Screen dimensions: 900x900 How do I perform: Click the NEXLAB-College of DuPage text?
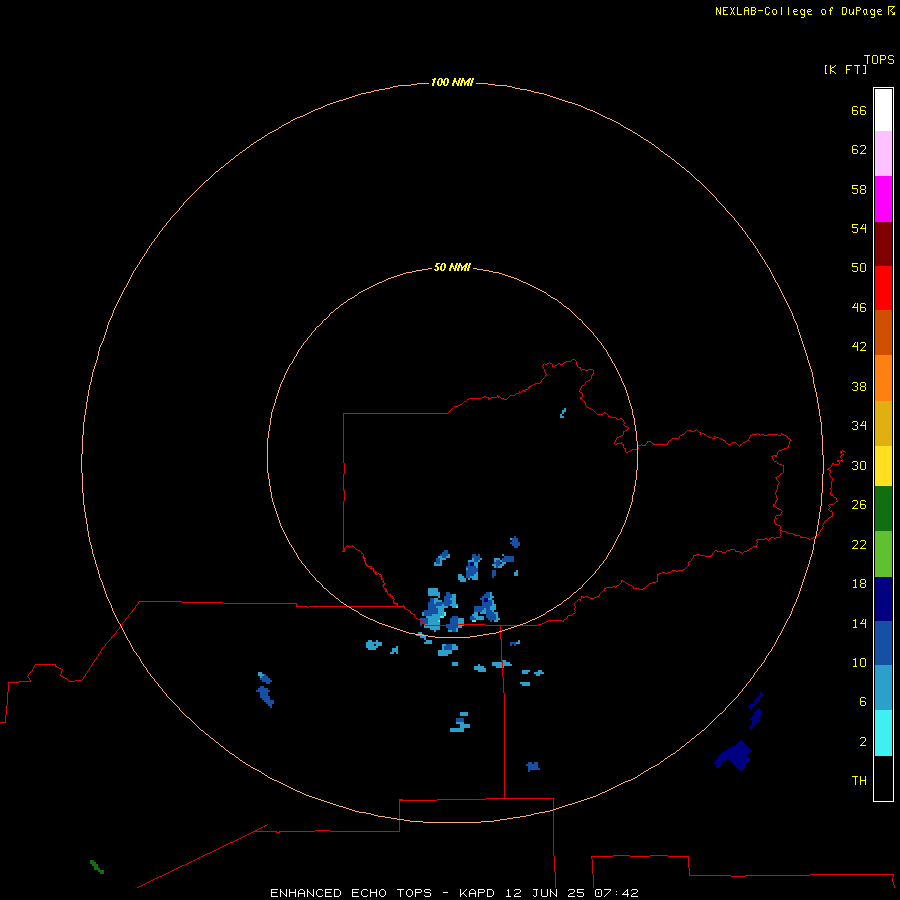pyautogui.click(x=798, y=11)
